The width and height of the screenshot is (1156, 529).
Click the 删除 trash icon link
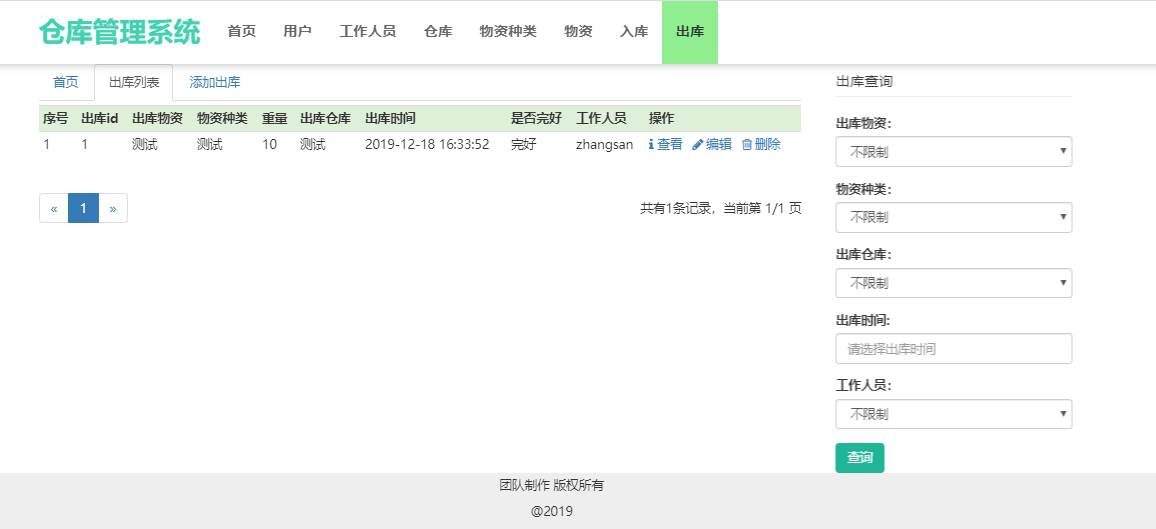(761, 144)
